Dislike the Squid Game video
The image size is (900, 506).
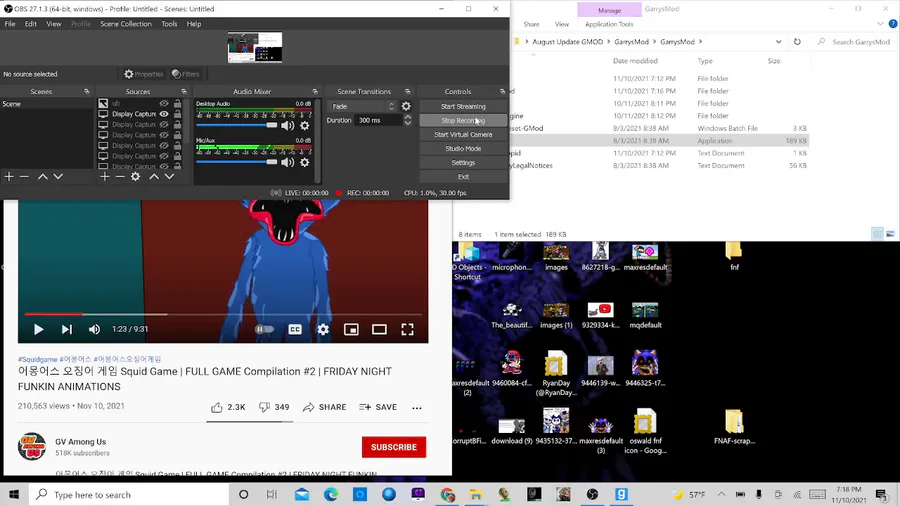(x=274, y=407)
